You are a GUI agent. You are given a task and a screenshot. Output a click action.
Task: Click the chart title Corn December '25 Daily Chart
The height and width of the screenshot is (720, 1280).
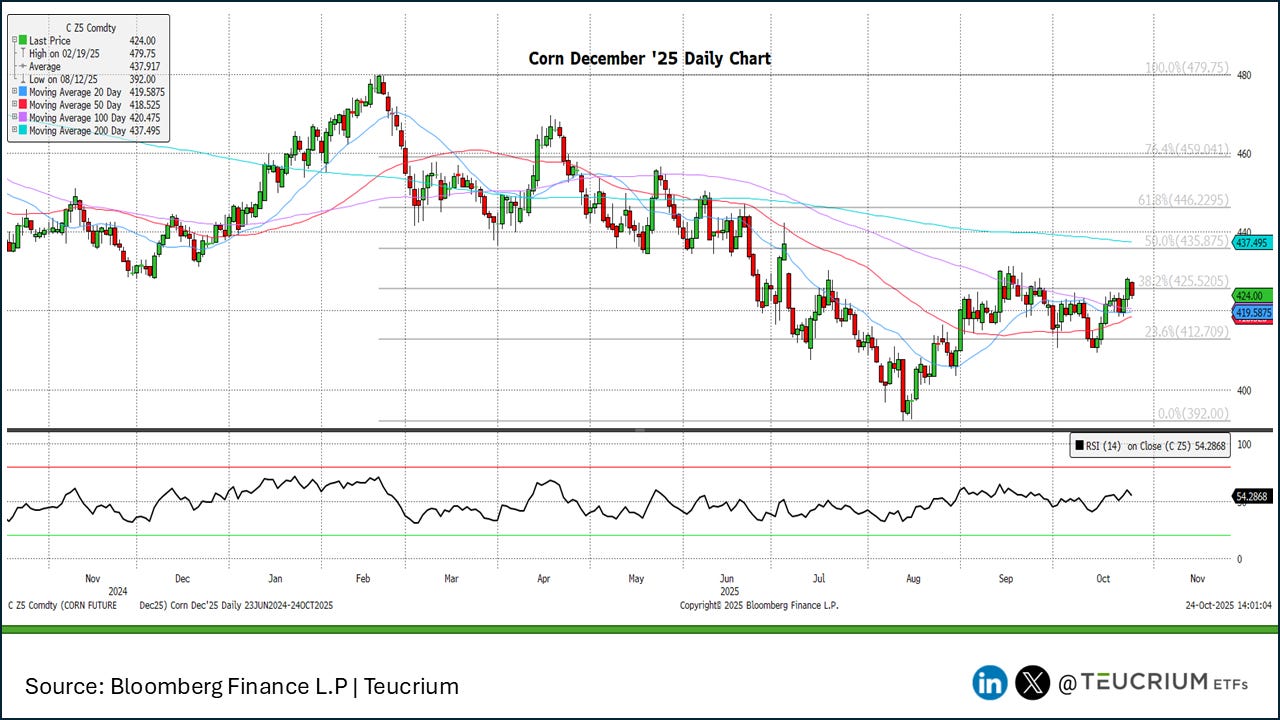pos(650,59)
